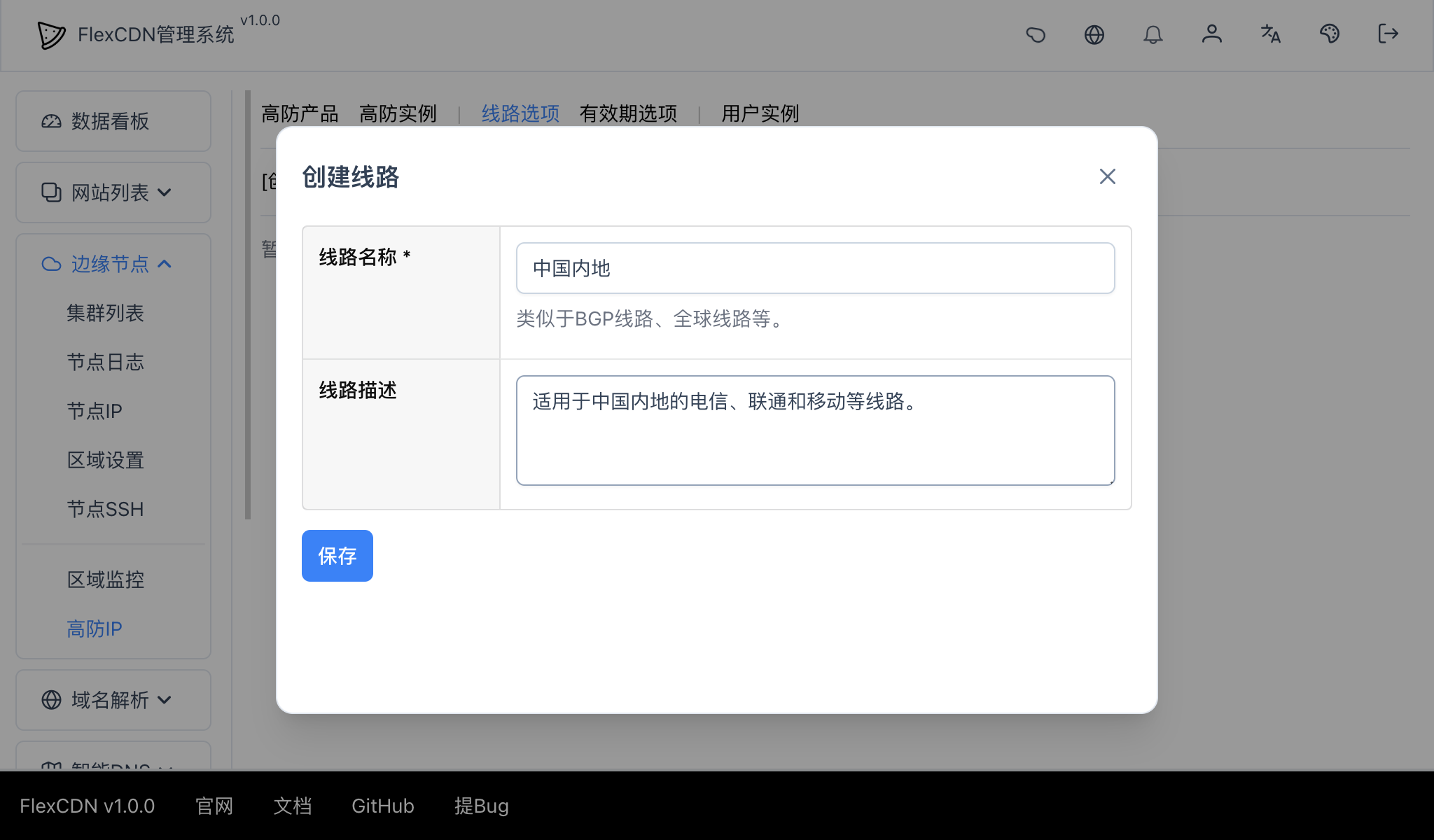This screenshot has height=840, width=1434.
Task: Click the 保存 button in the dialog
Action: [337, 555]
